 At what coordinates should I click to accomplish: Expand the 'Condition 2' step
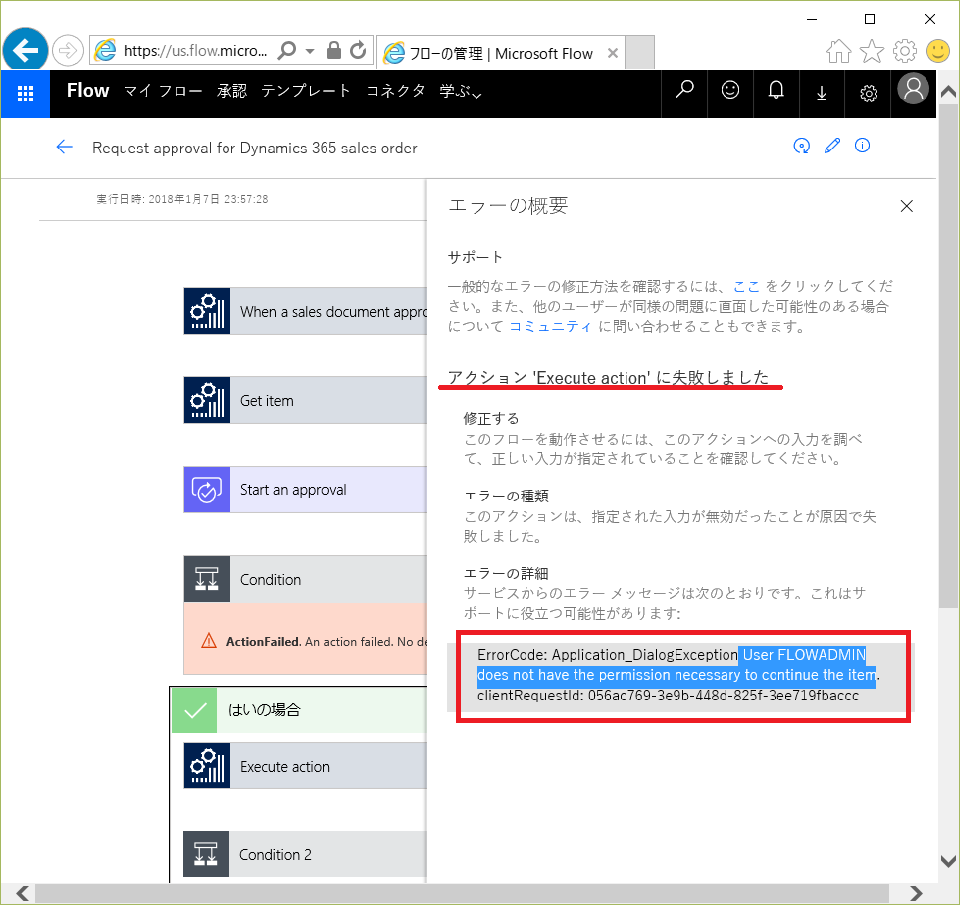coord(305,854)
